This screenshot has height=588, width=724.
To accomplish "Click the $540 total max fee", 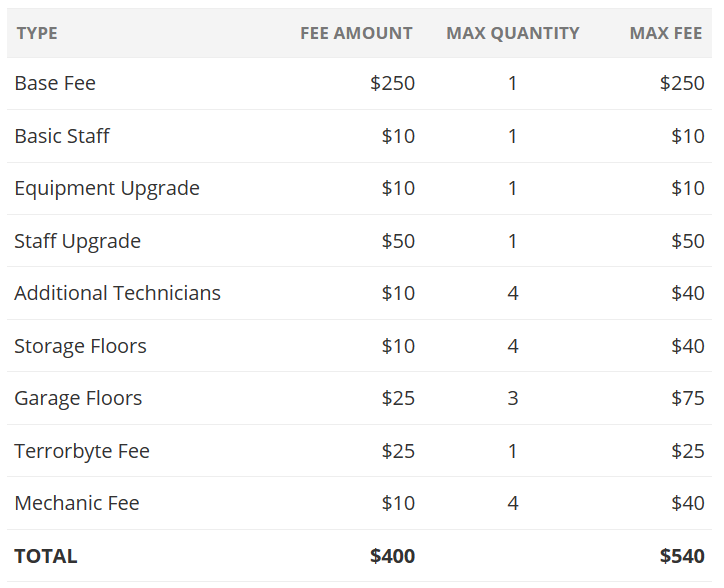I will (682, 556).
